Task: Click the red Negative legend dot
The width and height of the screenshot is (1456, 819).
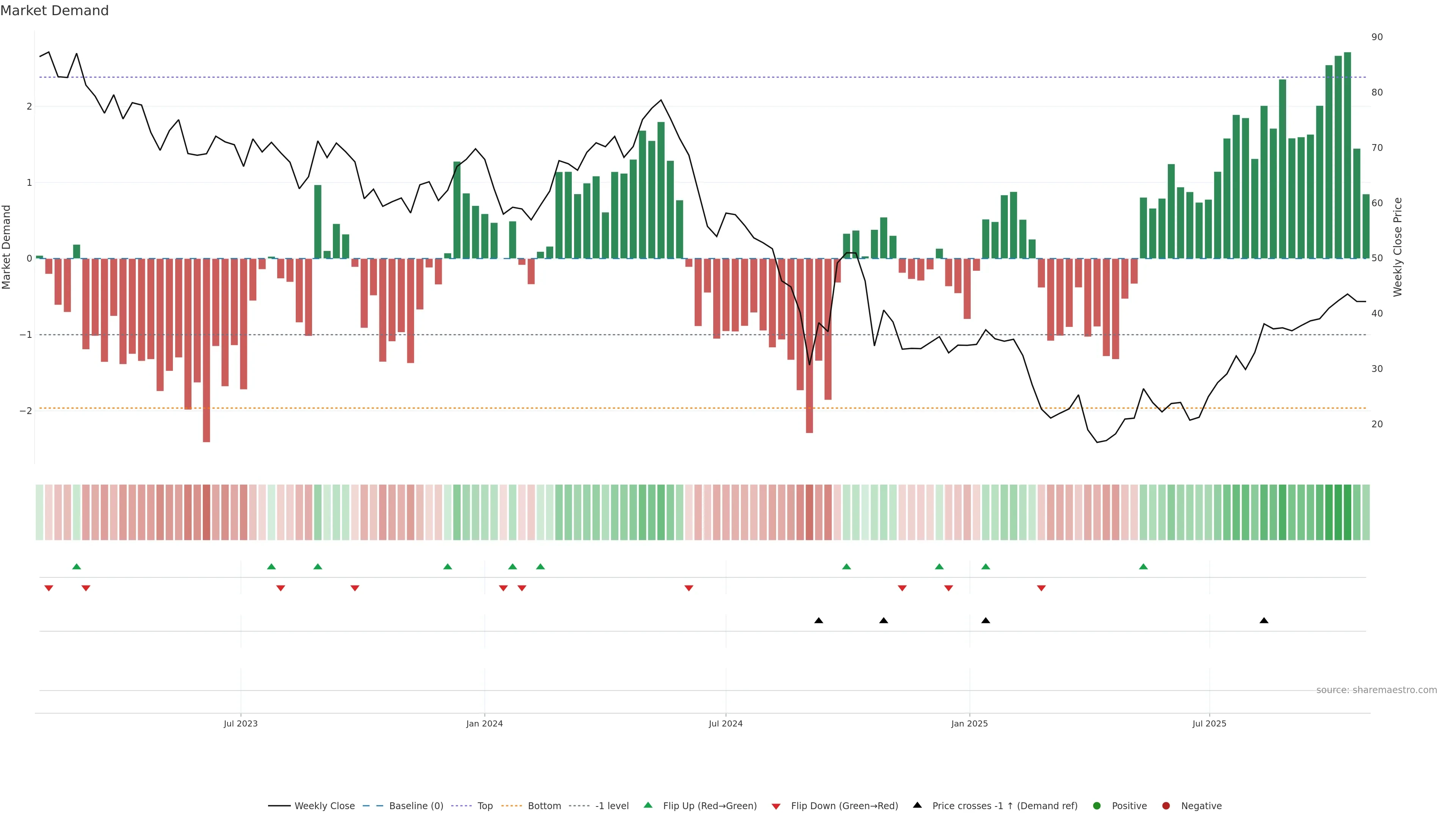Action: click(x=1166, y=806)
